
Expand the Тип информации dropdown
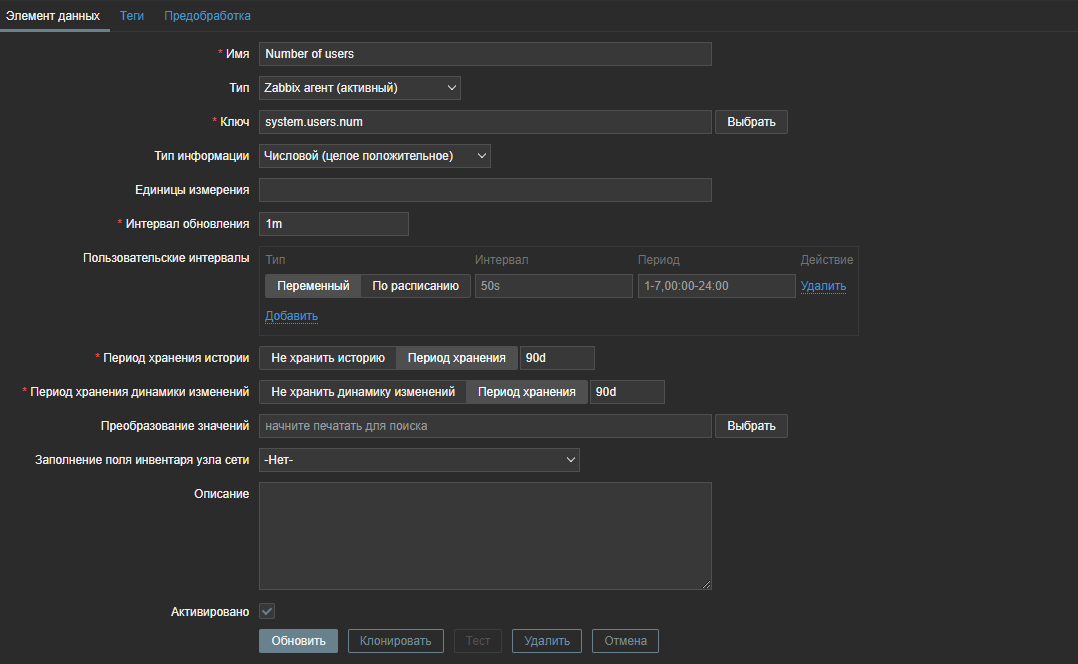click(374, 156)
